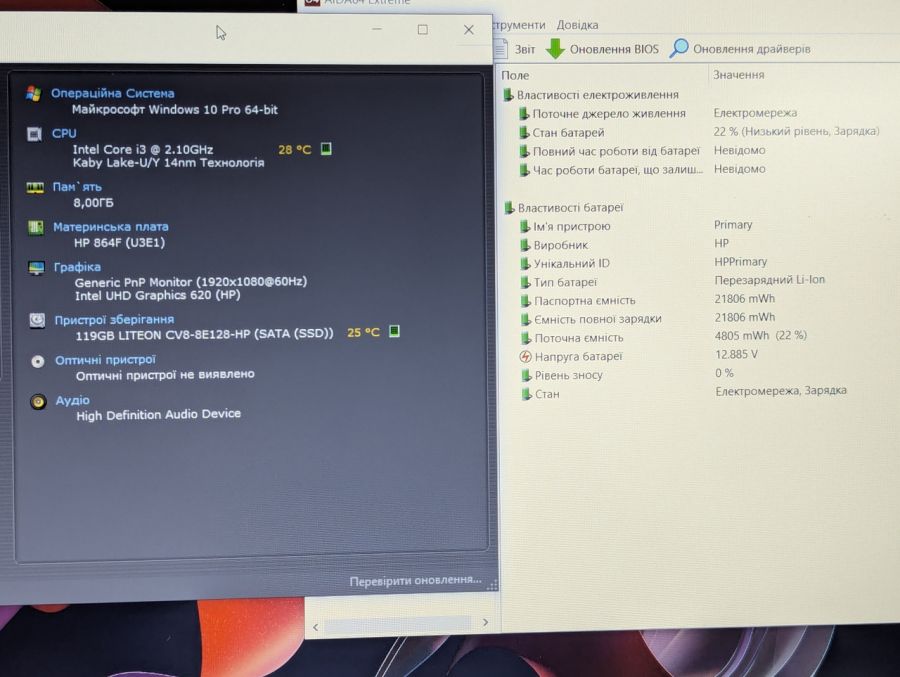Click the motherboard icon beside Материнська плата
Image resolution: width=900 pixels, height=677 pixels.
pyautogui.click(x=36, y=227)
